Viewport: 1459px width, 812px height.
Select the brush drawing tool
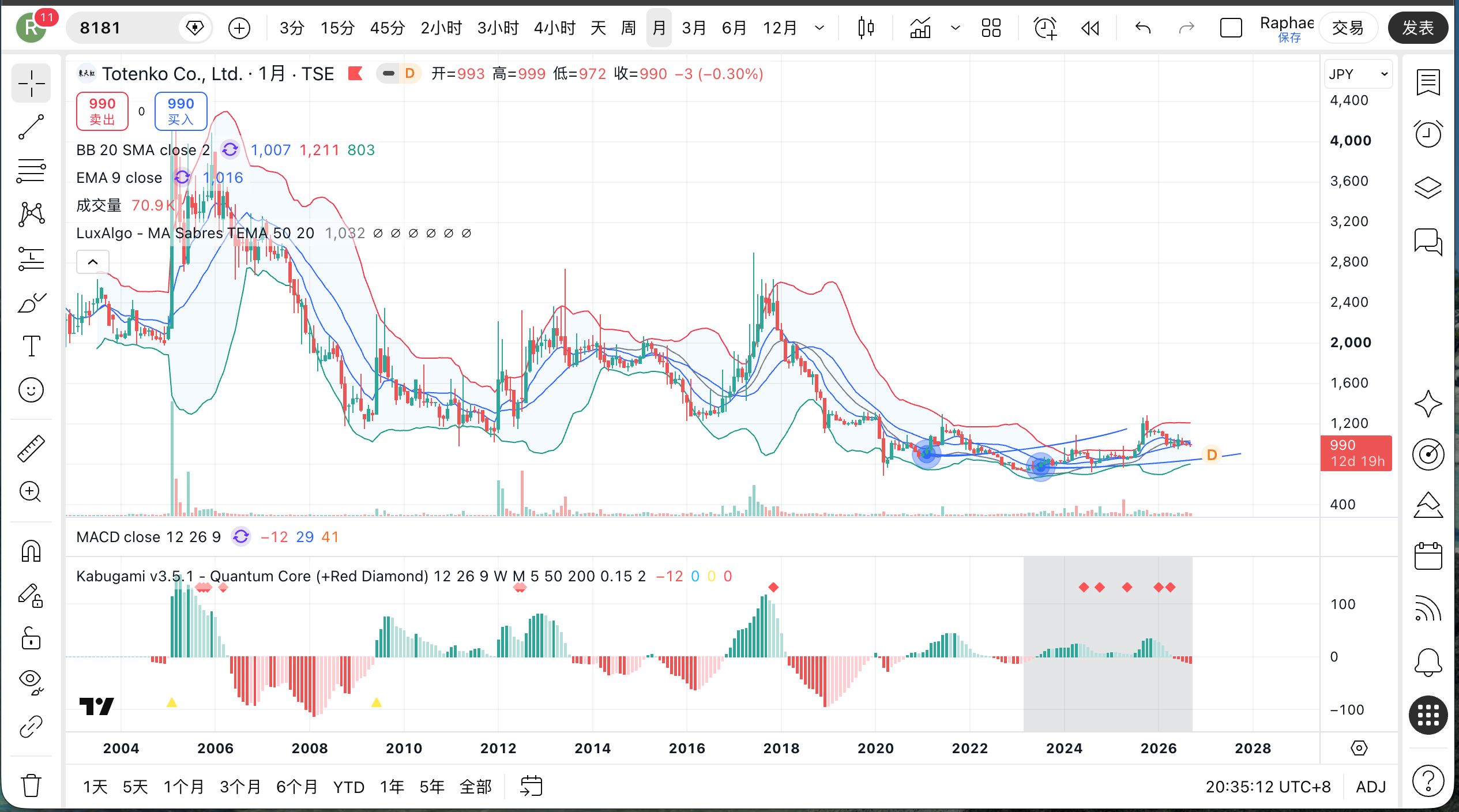click(x=31, y=302)
